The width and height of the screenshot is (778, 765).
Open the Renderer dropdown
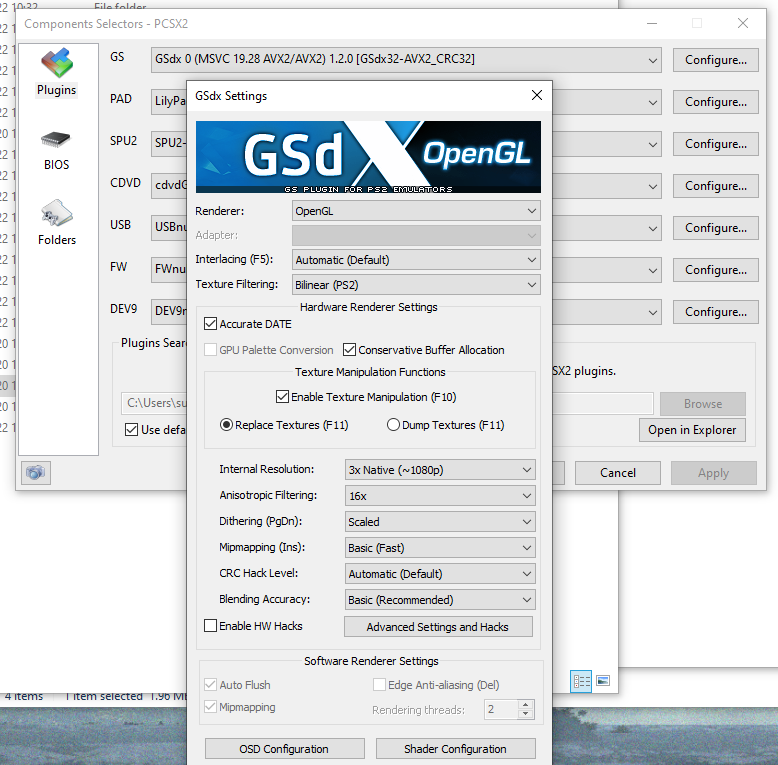pos(416,211)
